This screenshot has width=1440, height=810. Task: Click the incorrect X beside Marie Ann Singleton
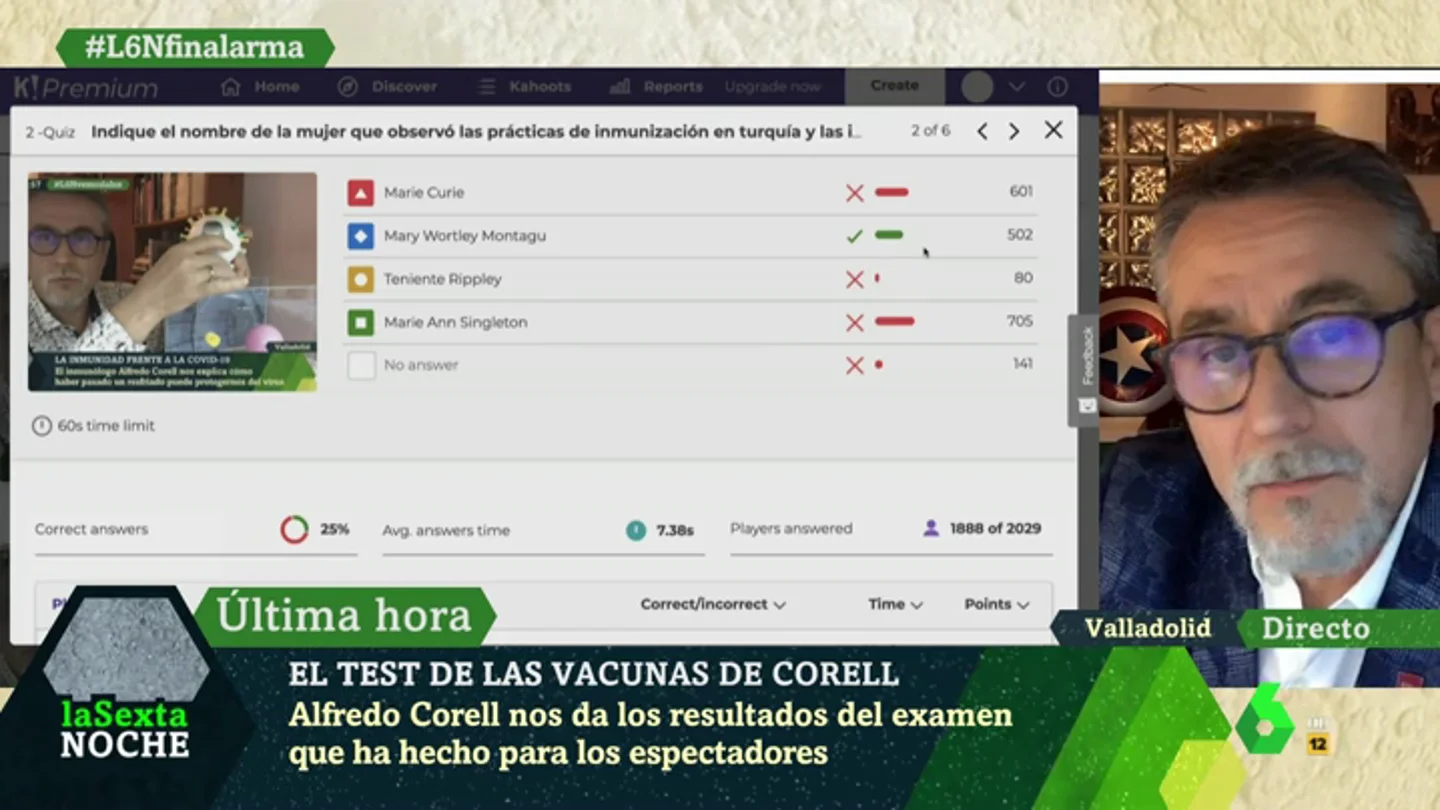coord(854,322)
